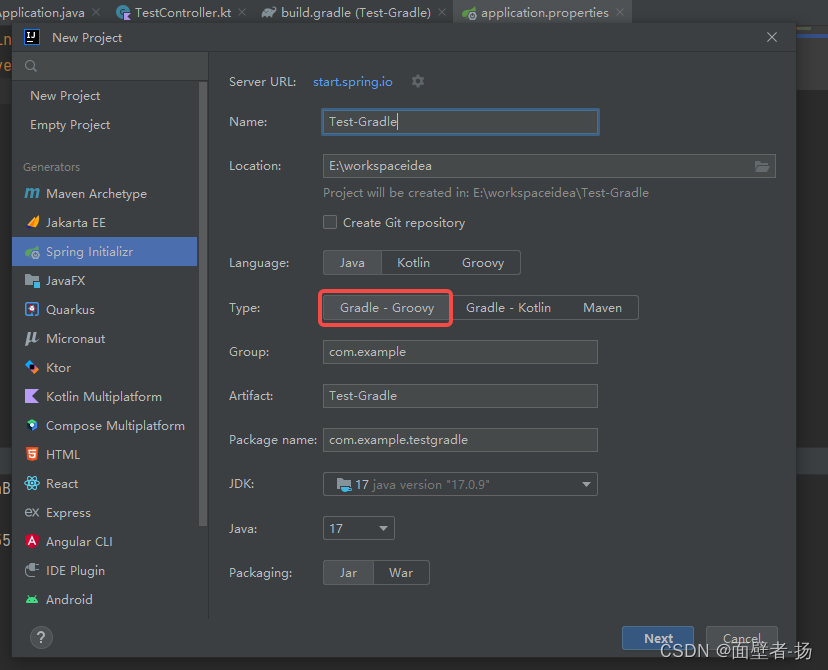Click the generator search field
The height and width of the screenshot is (670, 828).
[110, 66]
